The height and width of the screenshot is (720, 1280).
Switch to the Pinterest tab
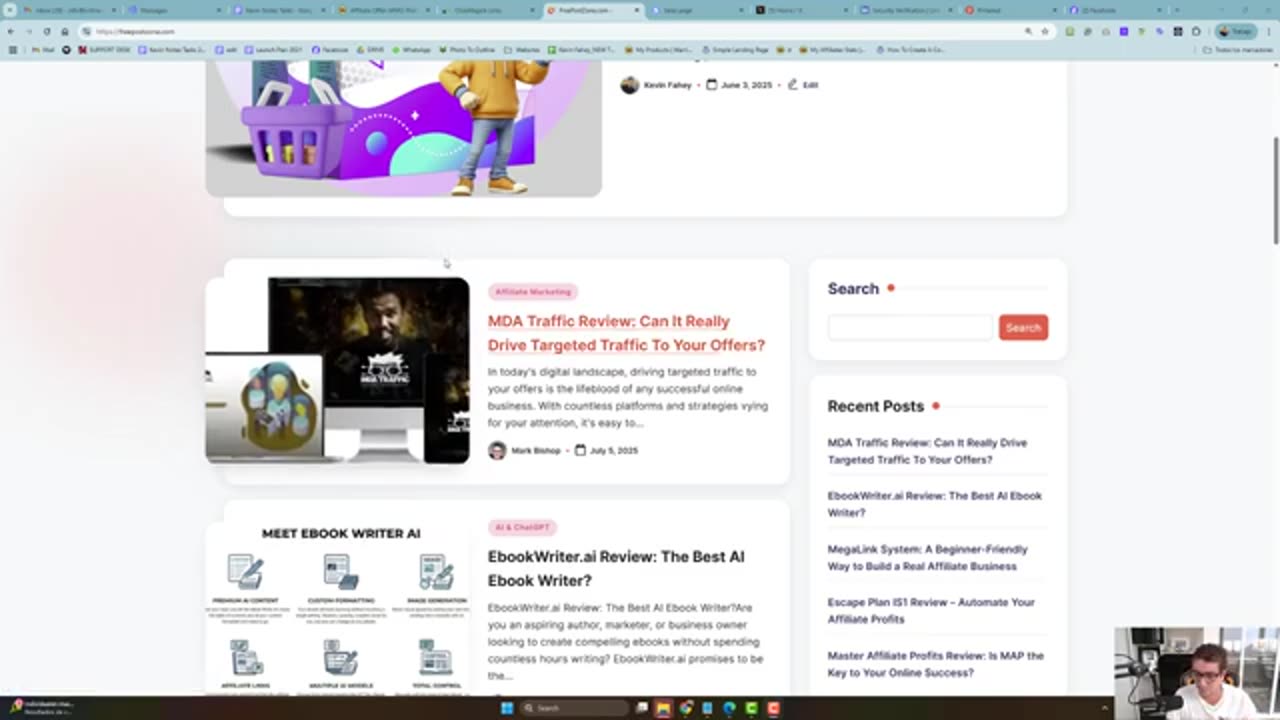[x=1008, y=10]
